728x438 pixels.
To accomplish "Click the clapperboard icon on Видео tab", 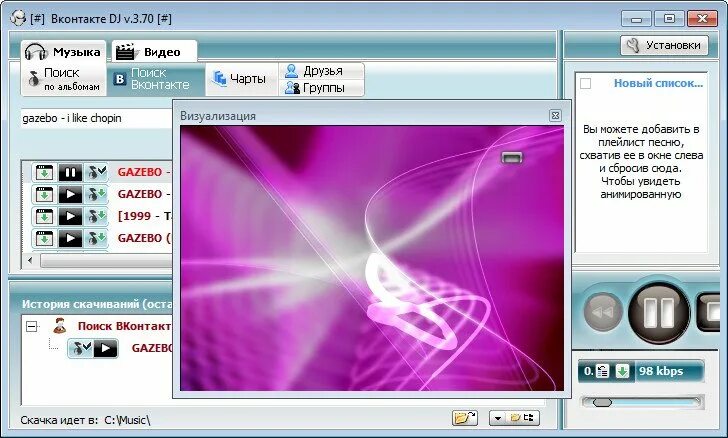I will (126, 52).
